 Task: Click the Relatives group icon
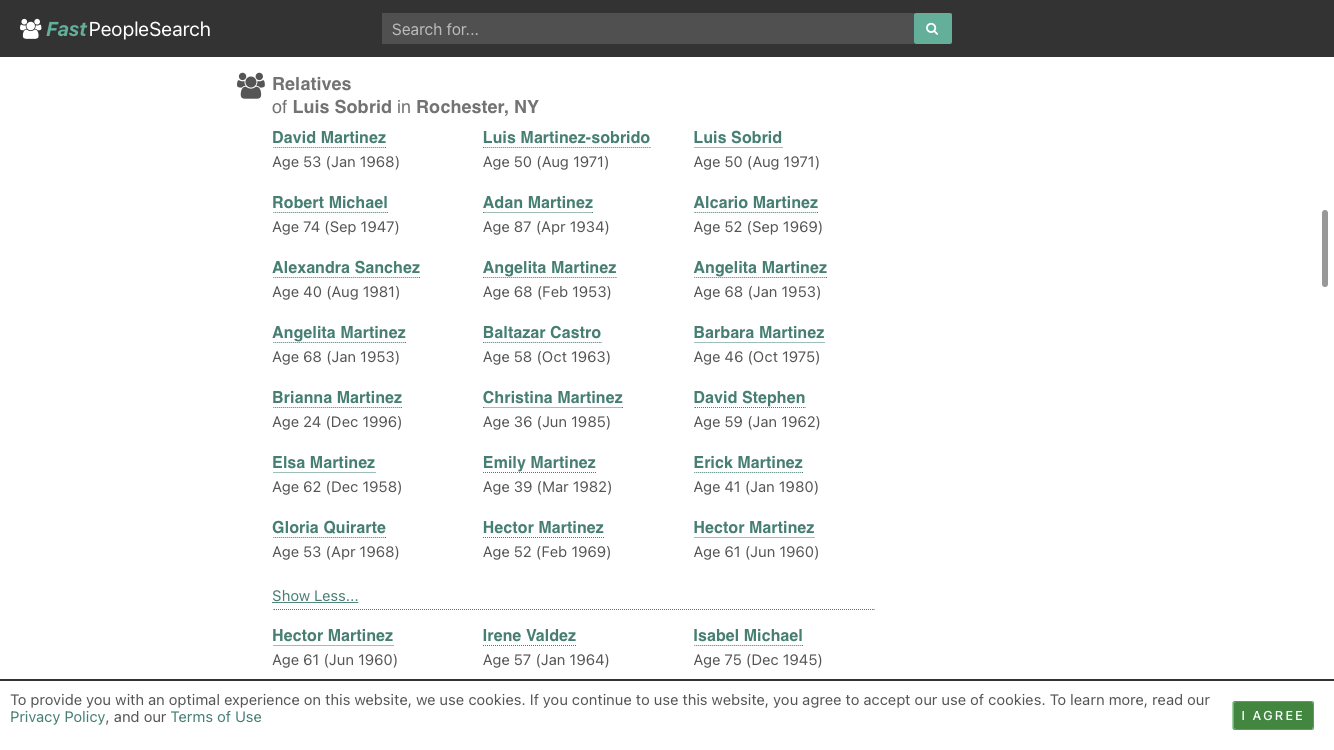(x=251, y=86)
